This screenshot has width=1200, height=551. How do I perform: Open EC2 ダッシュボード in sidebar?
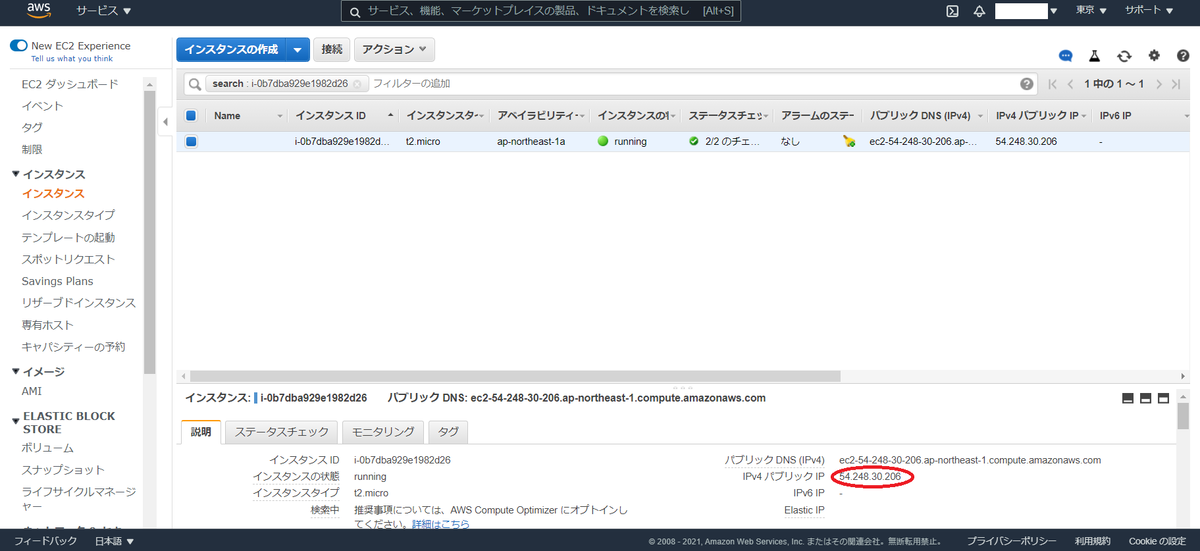(x=70, y=84)
